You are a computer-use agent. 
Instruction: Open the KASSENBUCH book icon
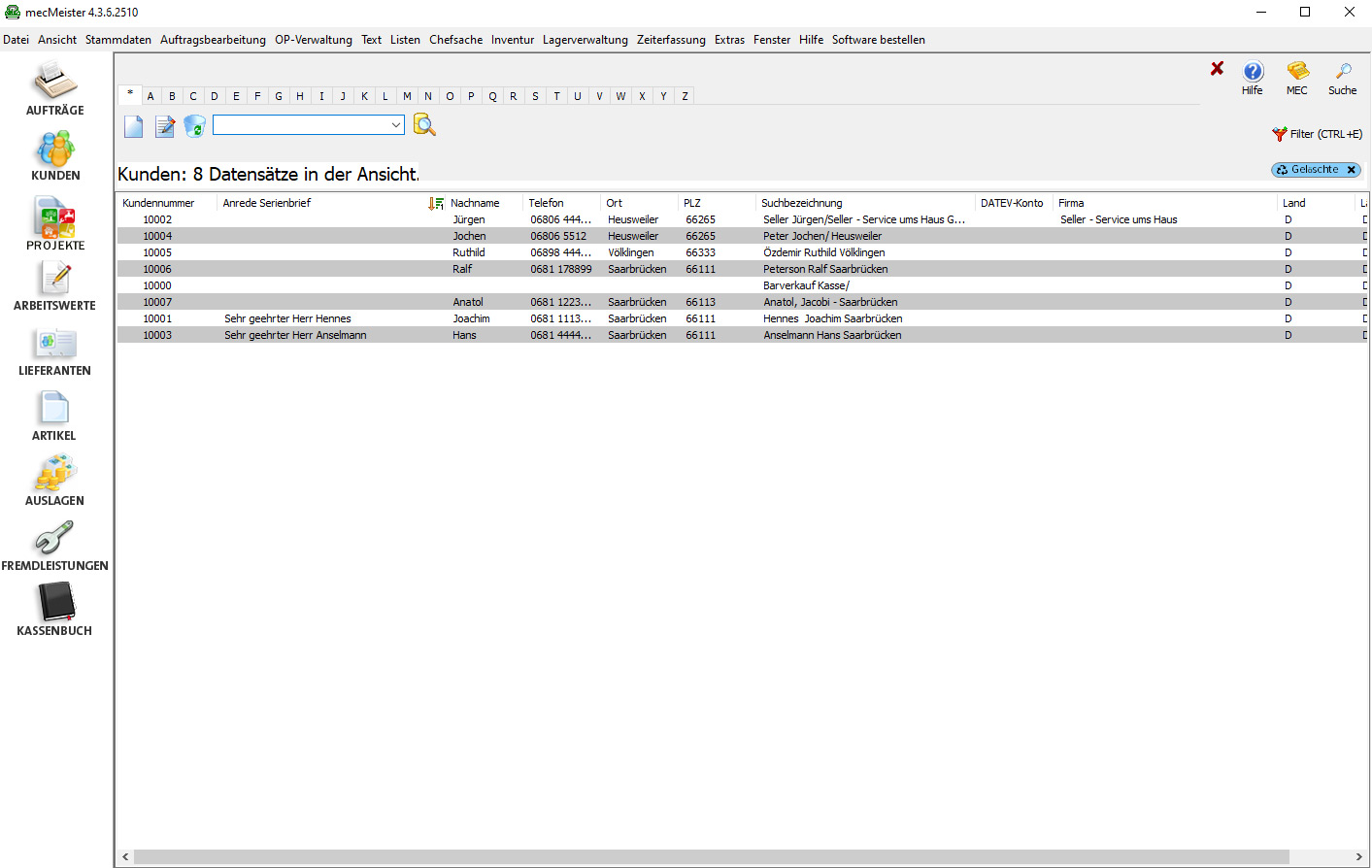[x=55, y=603]
